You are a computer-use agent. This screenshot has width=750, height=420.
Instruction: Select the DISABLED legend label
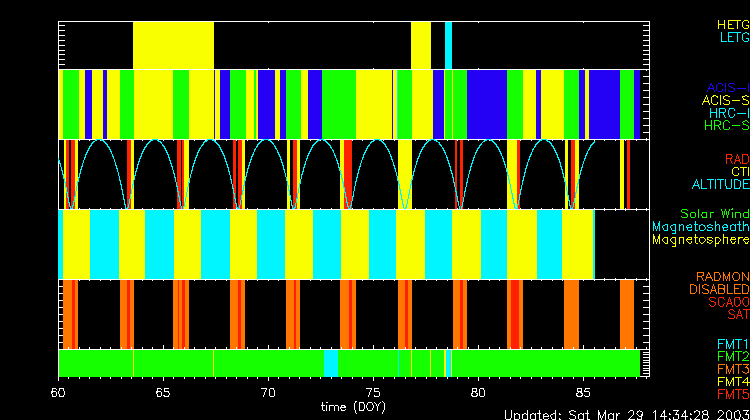(x=717, y=290)
